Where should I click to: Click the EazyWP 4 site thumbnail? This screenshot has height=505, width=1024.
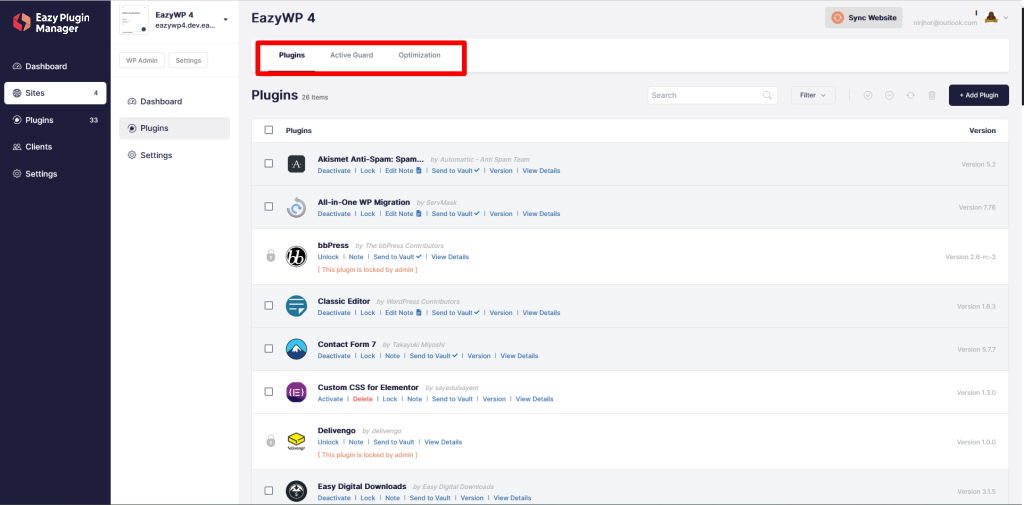(134, 20)
